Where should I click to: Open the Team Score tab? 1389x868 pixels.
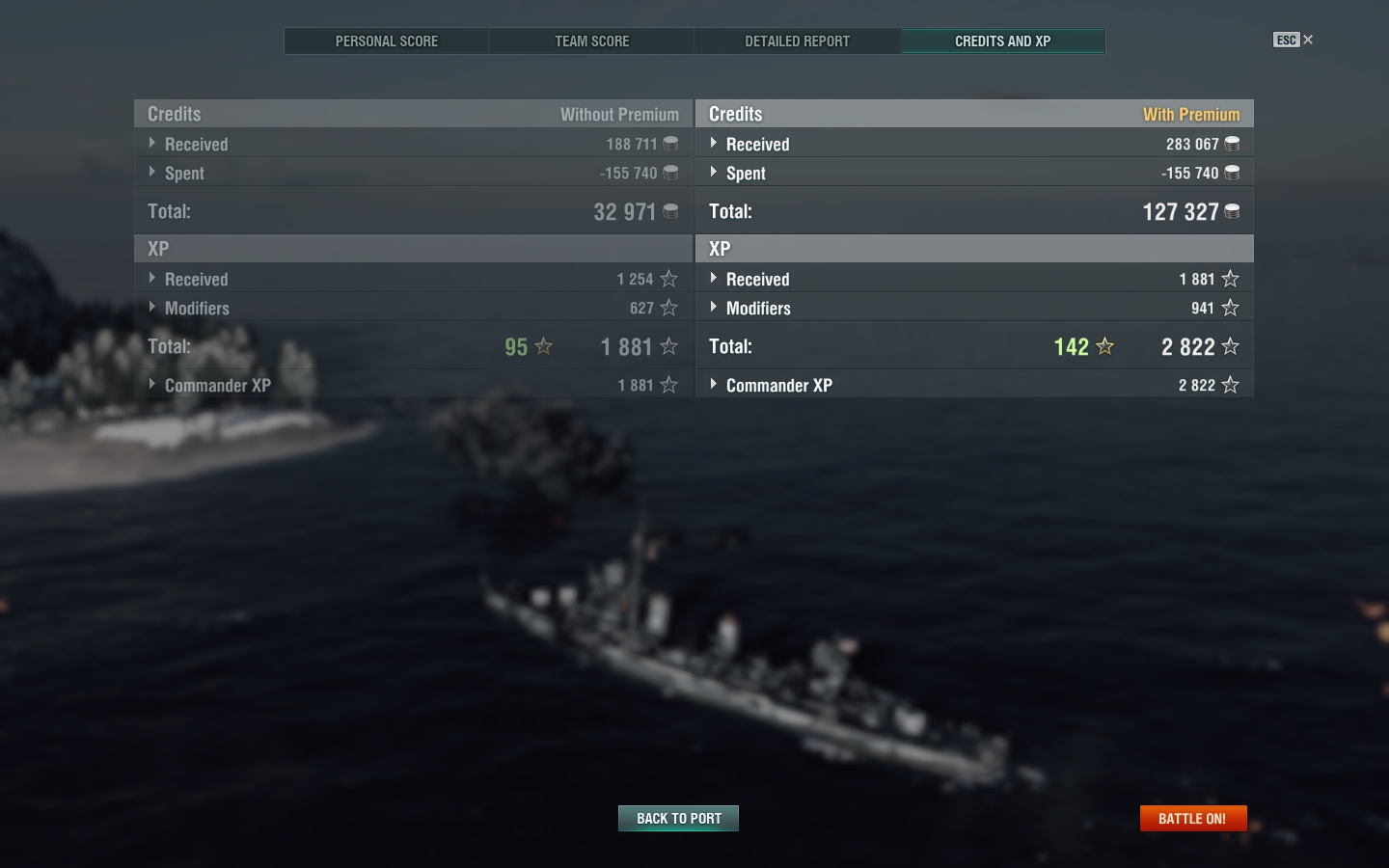coord(592,41)
